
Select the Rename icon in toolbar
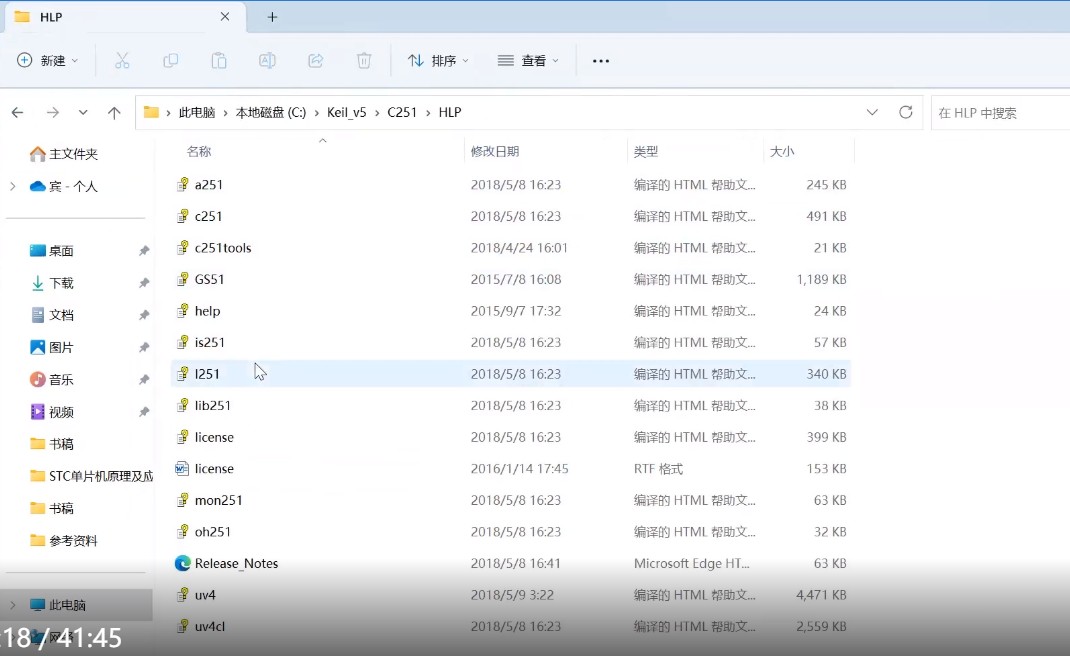click(267, 60)
